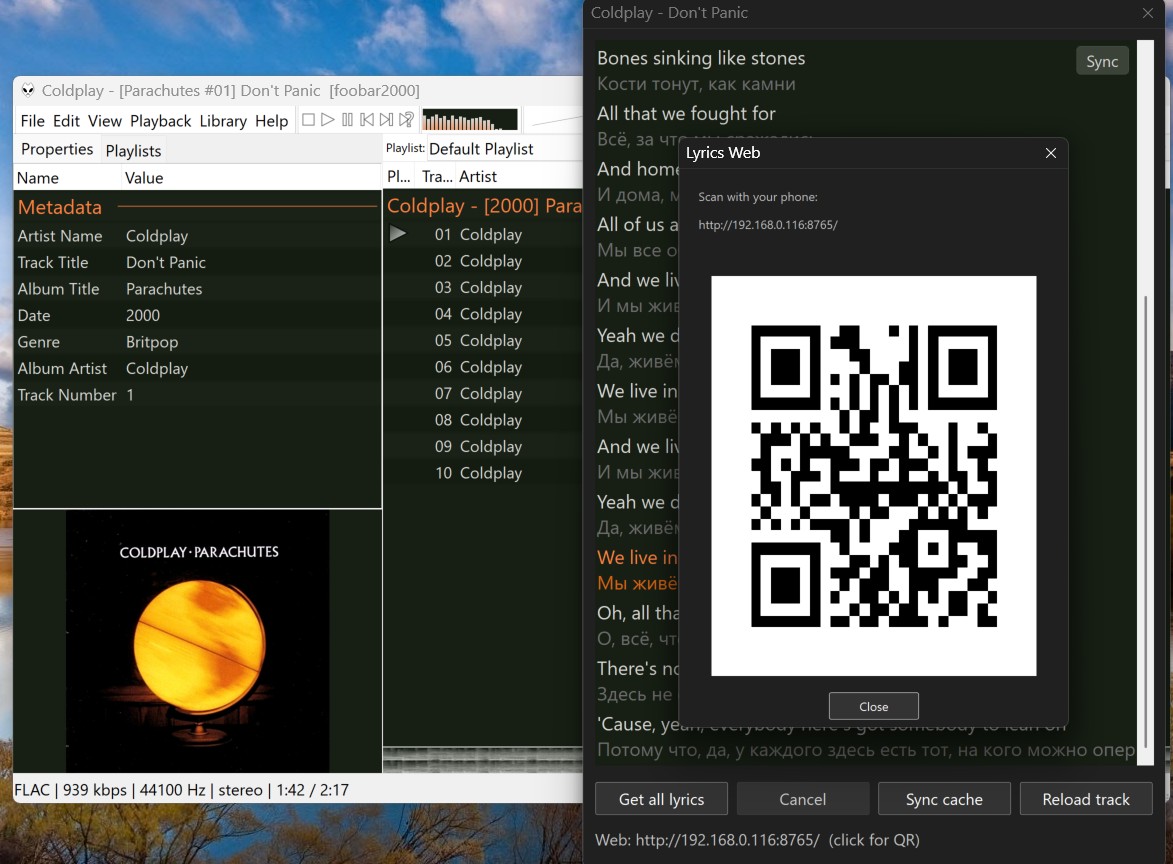Select the Album Title Parachutes row
The width and height of the screenshot is (1173, 864).
pos(197,289)
